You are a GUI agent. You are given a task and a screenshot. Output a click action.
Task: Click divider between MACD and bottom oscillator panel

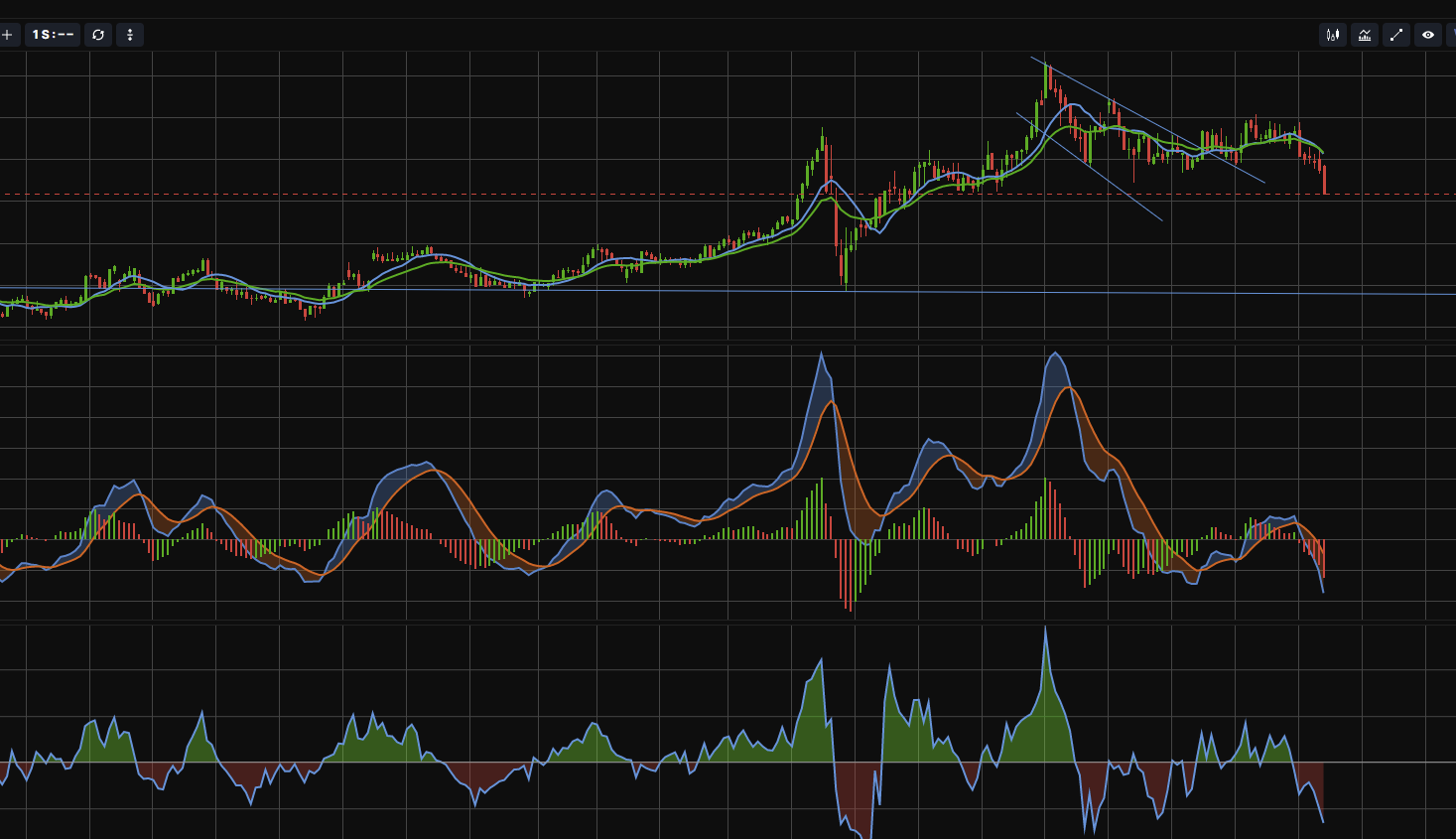tap(728, 622)
